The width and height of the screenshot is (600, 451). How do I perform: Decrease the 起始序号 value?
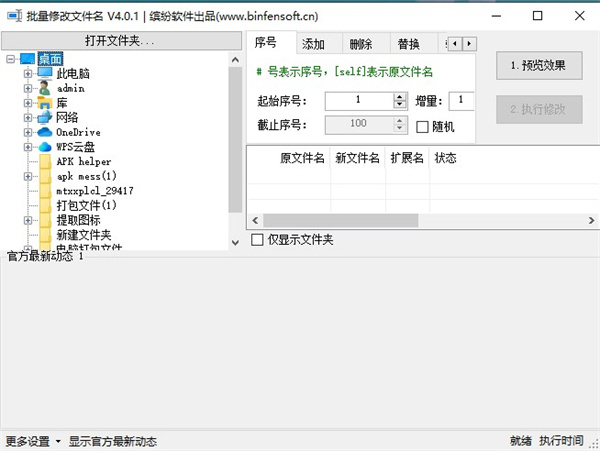point(400,105)
